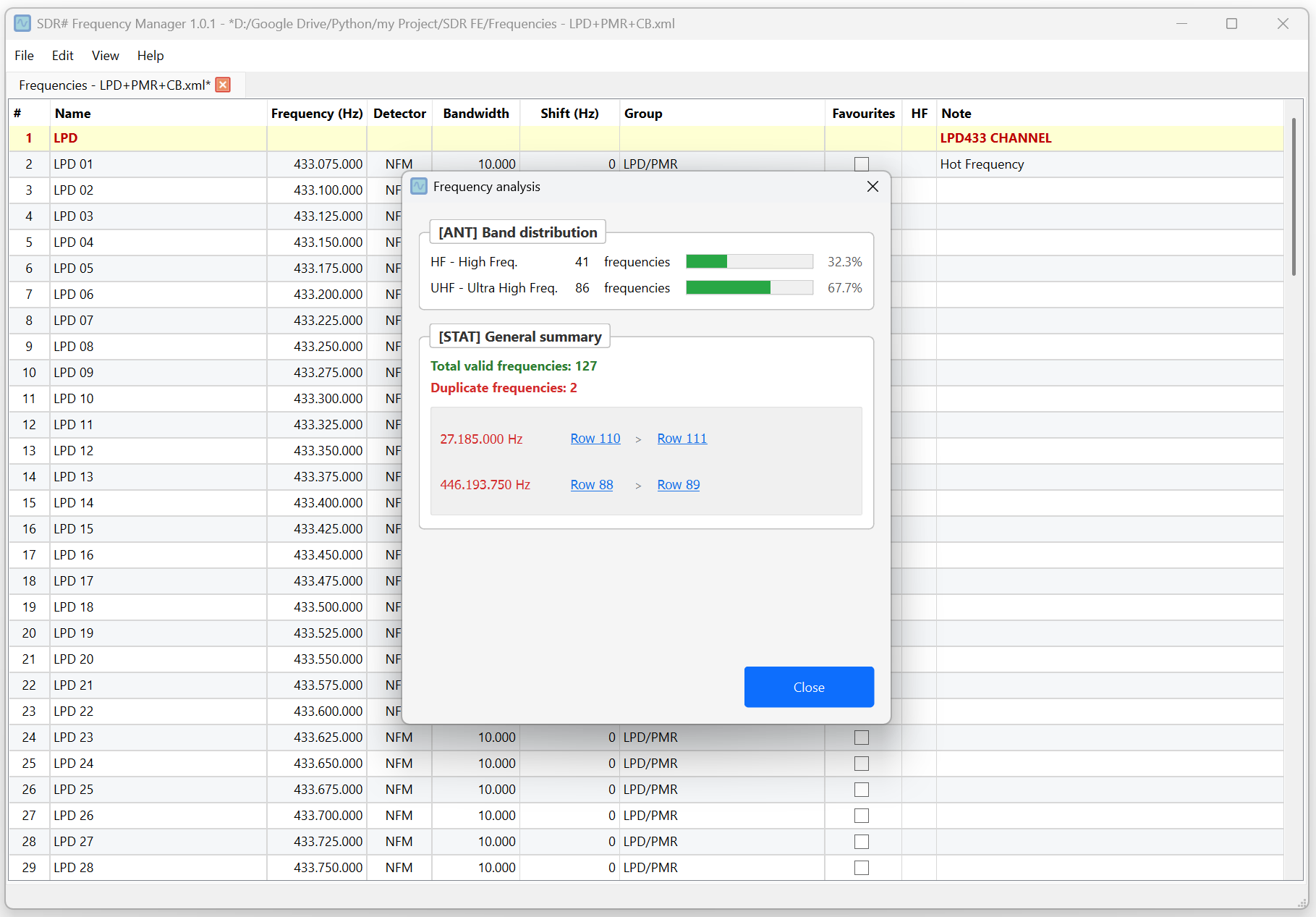Click the UHF distribution progress bar
1316x917 pixels.
pyautogui.click(x=749, y=288)
